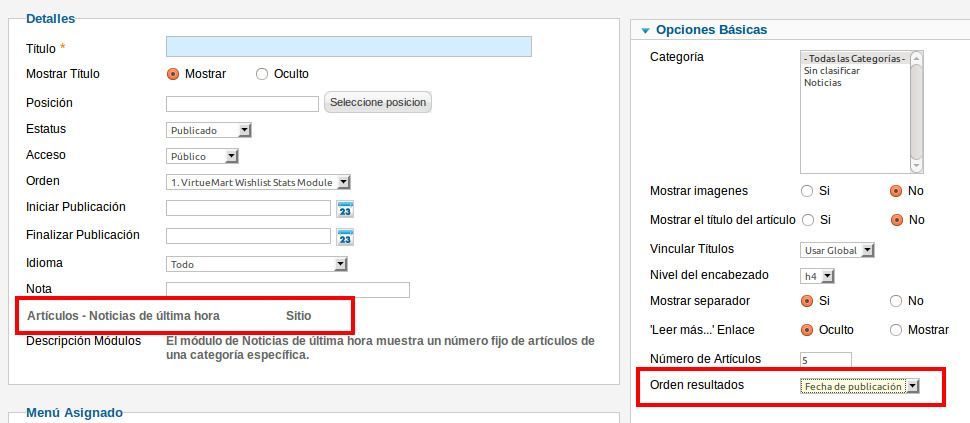The height and width of the screenshot is (423, 970).
Task: Choose Si for Mostrar imagenes
Action: tap(807, 191)
